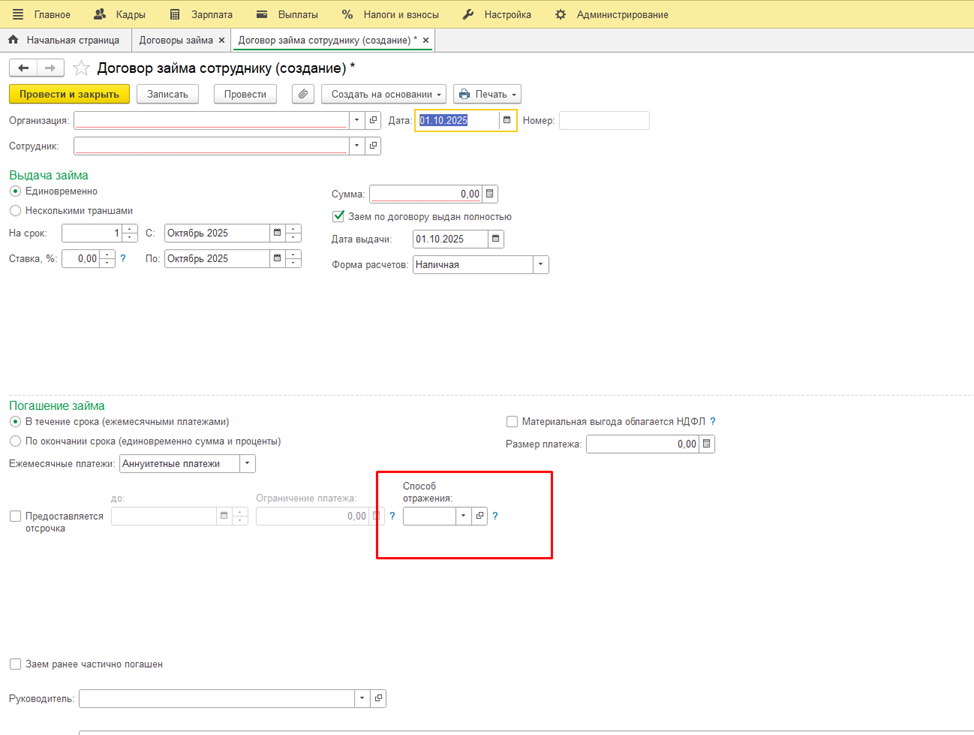This screenshot has height=735, width=974.
Task: Open the Зарплата menu section
Action: [x=200, y=15]
